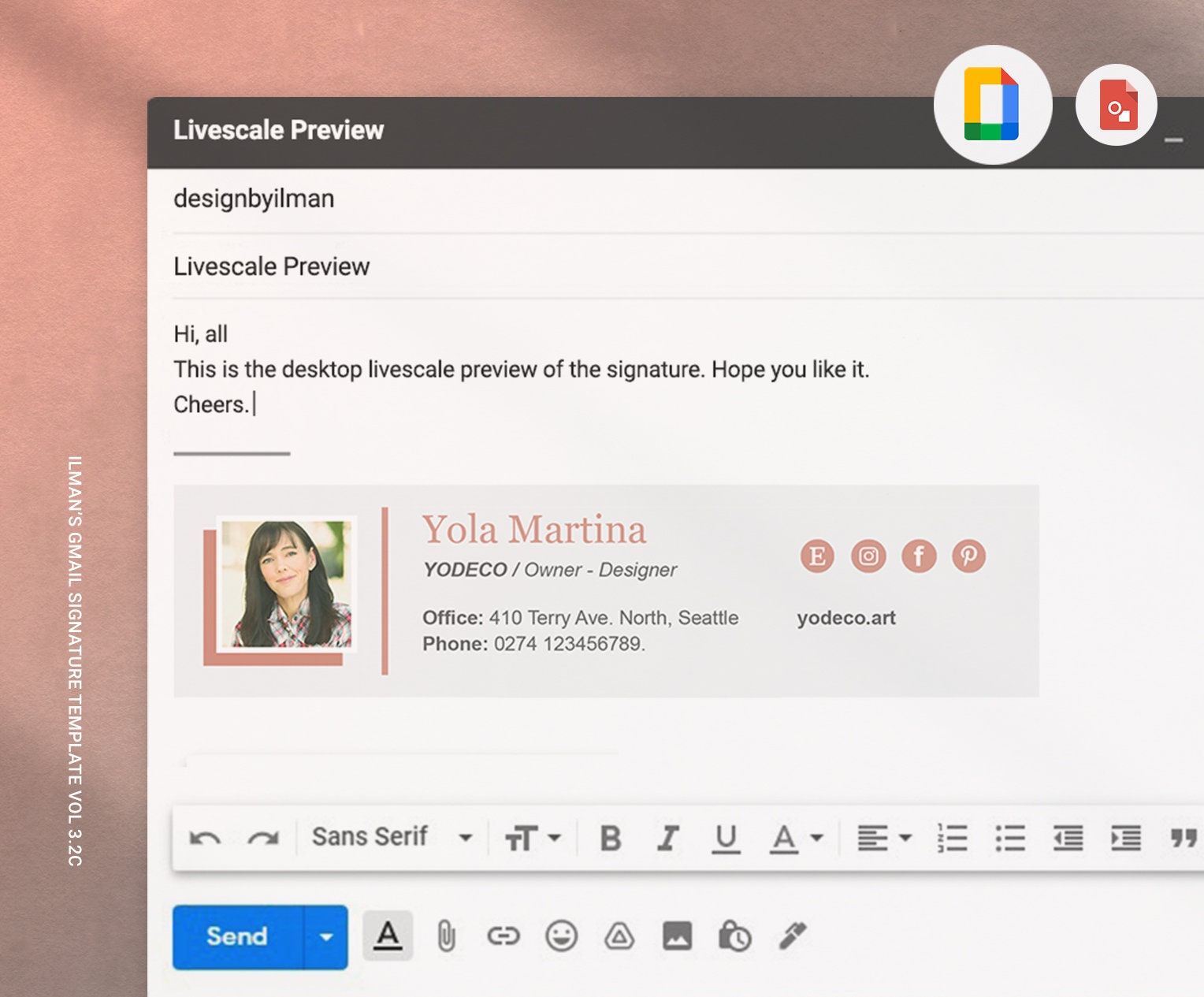Click the message body text 'Cheers.'
The image size is (1204, 997).
[x=211, y=404]
